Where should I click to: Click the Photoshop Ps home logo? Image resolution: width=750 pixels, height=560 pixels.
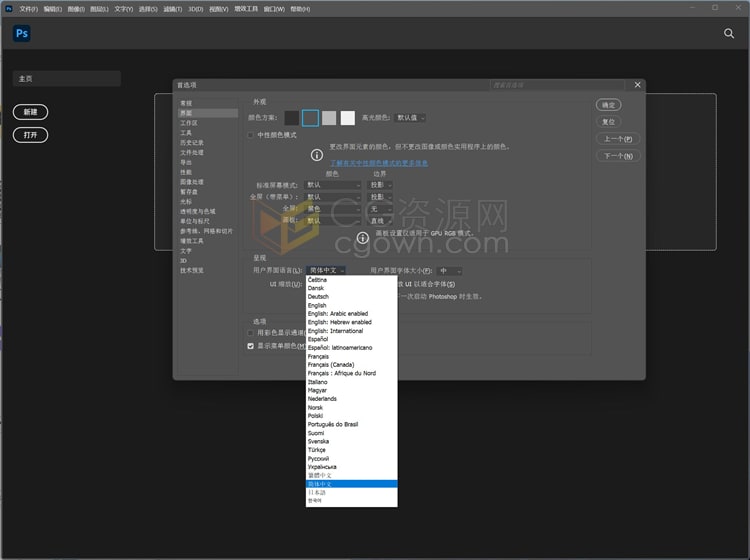(22, 33)
